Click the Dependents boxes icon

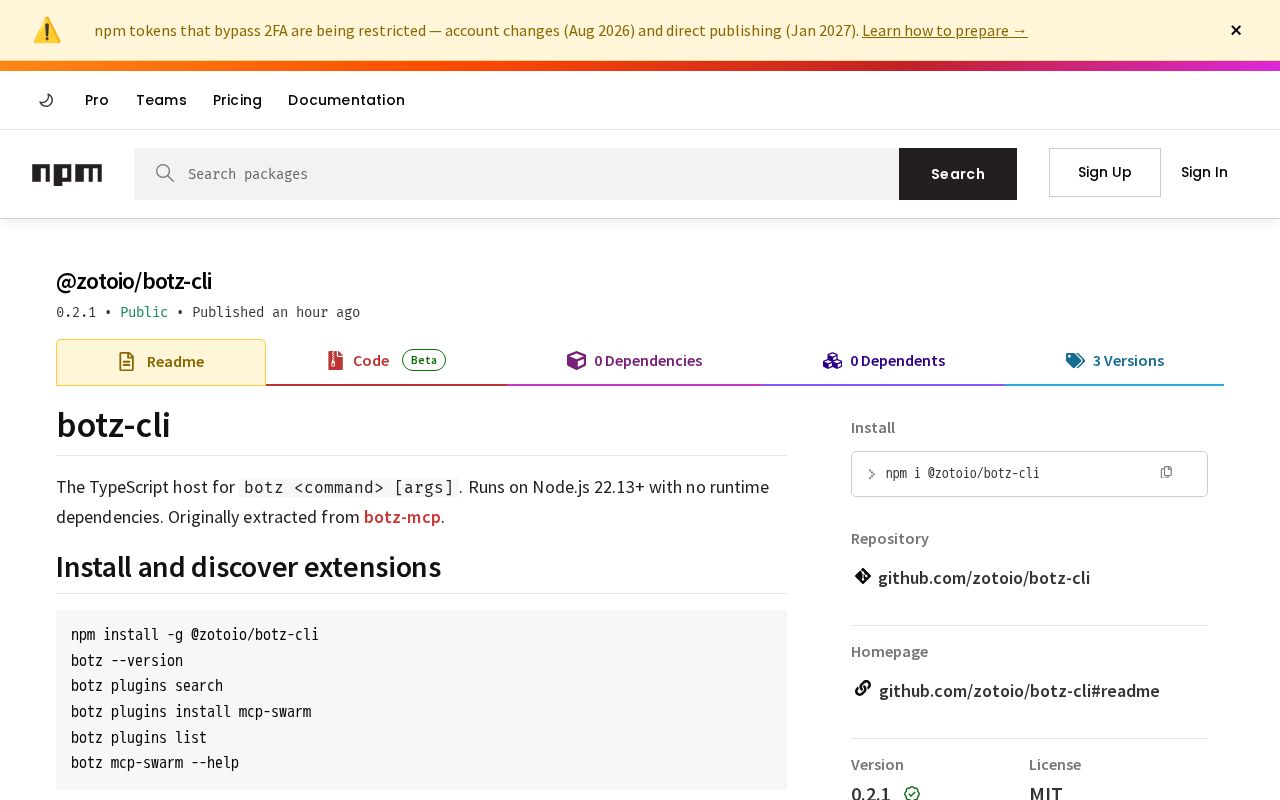tap(832, 360)
